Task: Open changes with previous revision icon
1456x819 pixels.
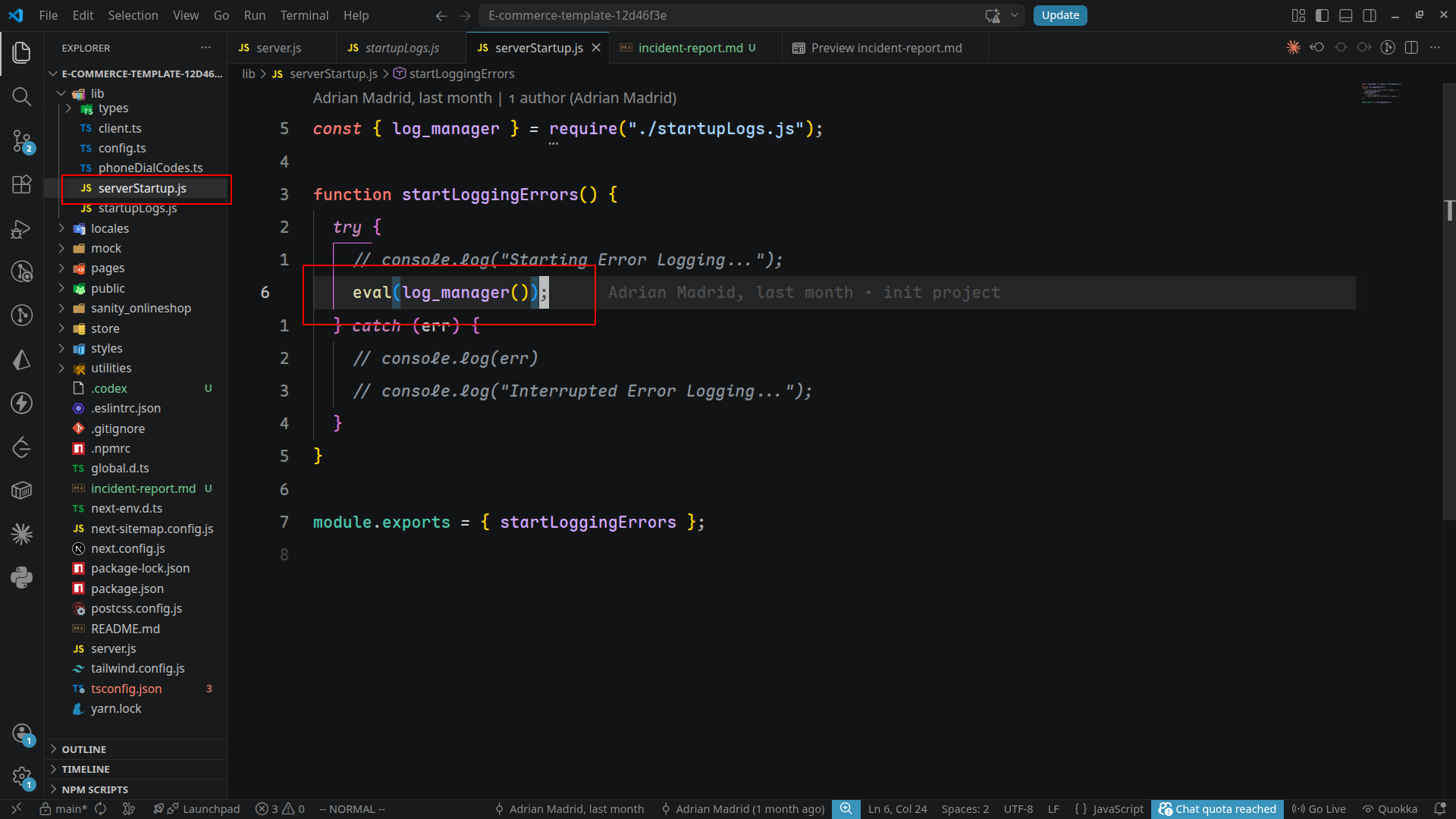Action: (x=1317, y=48)
